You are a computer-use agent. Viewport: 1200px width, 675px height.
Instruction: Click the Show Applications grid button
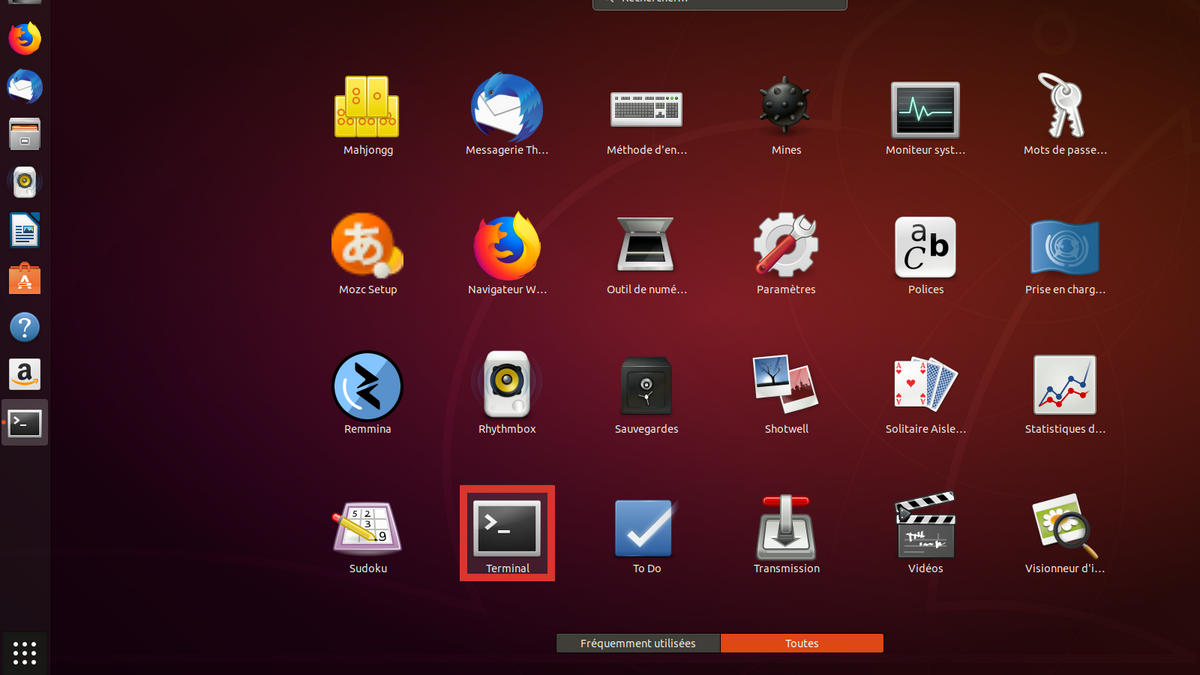click(25, 653)
